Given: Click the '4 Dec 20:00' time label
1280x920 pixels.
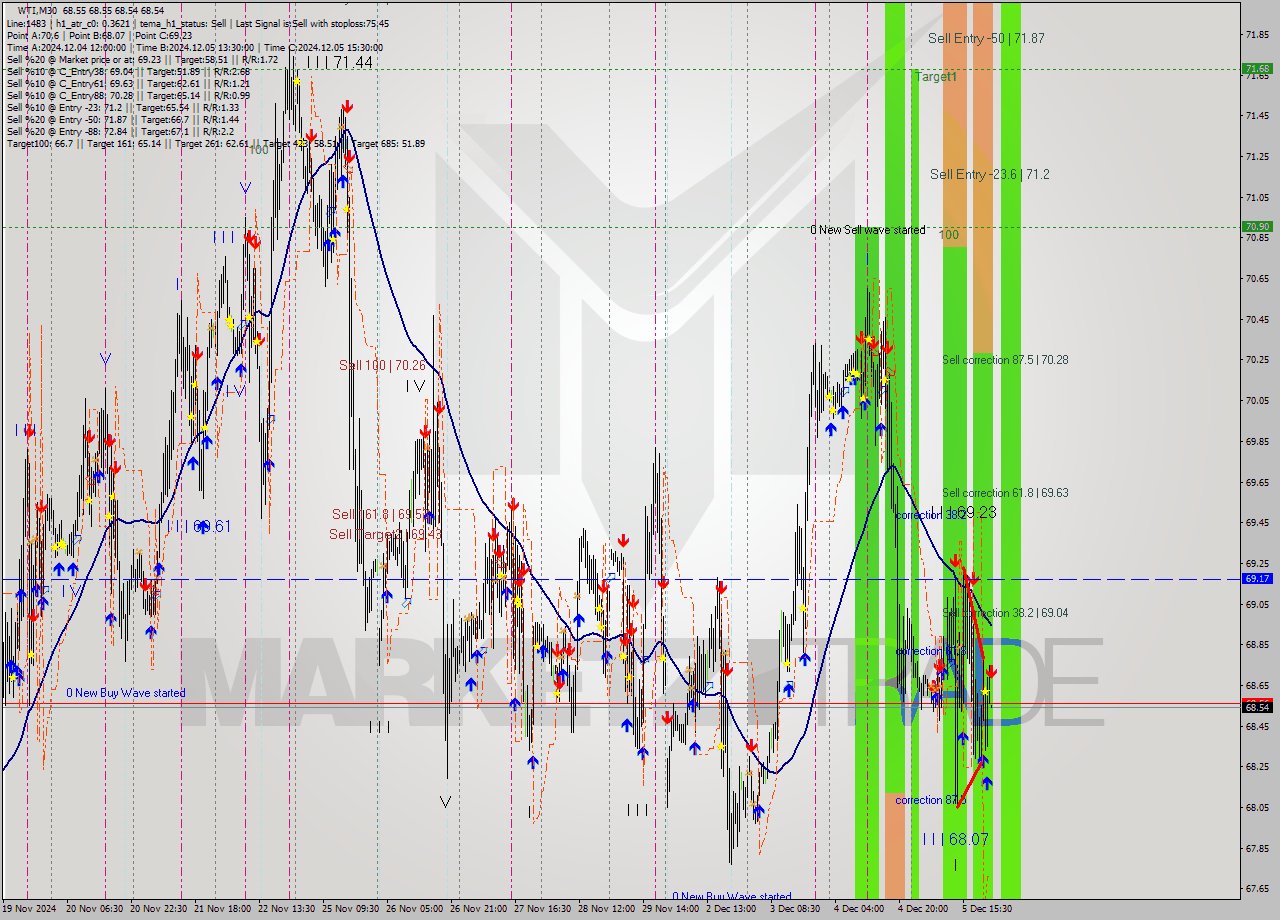Looking at the screenshot, I should coord(924,909).
